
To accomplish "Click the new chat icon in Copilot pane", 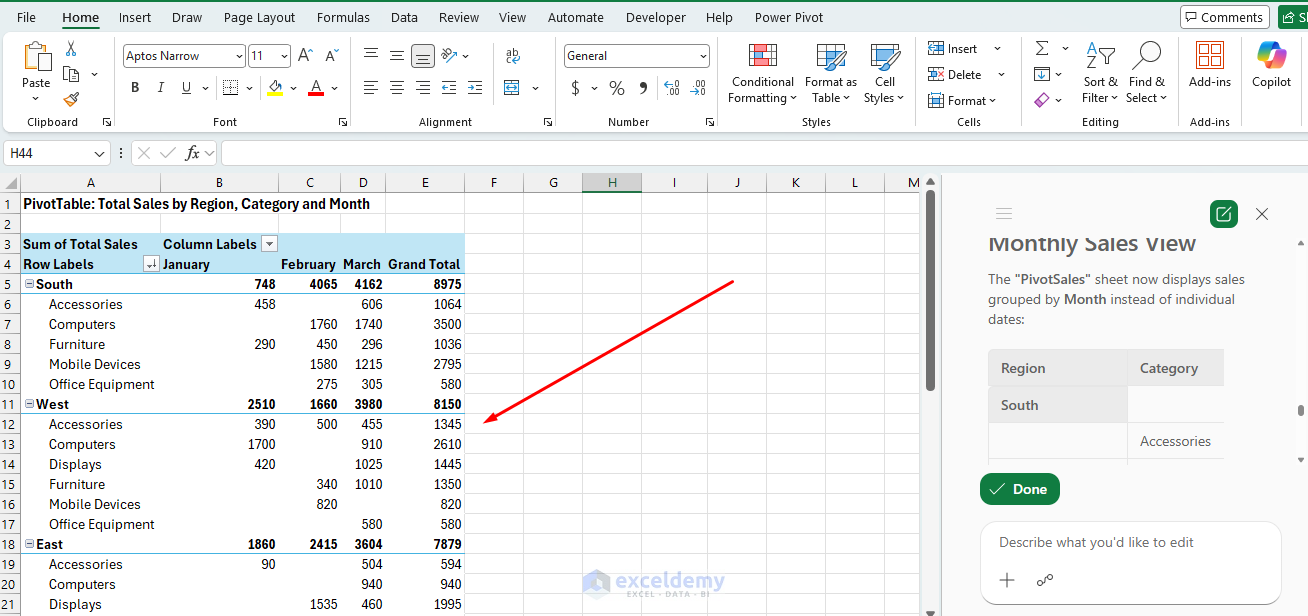I will 1223,213.
